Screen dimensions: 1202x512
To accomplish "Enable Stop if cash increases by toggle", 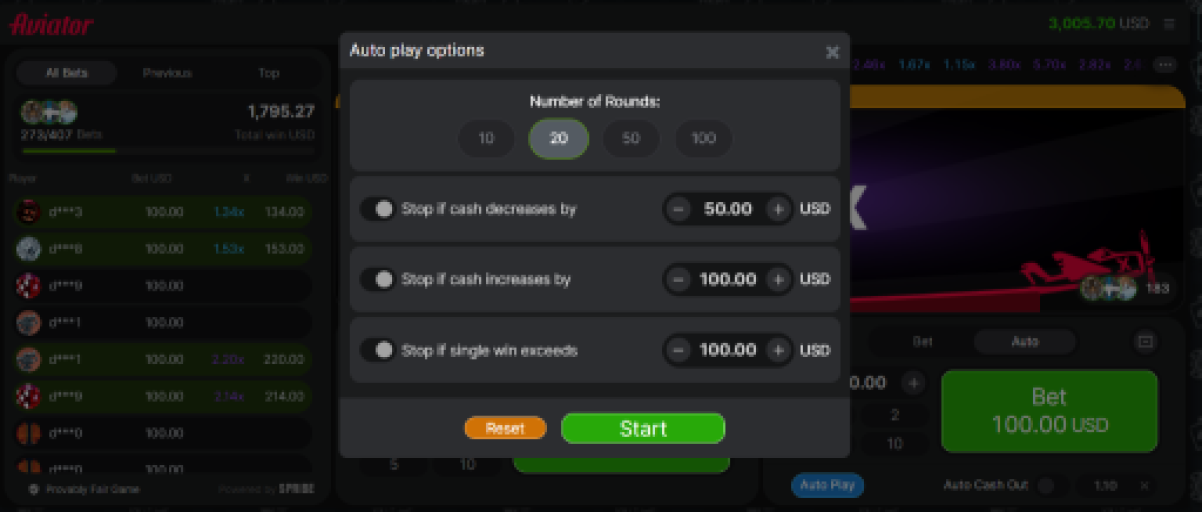I will coord(378,279).
